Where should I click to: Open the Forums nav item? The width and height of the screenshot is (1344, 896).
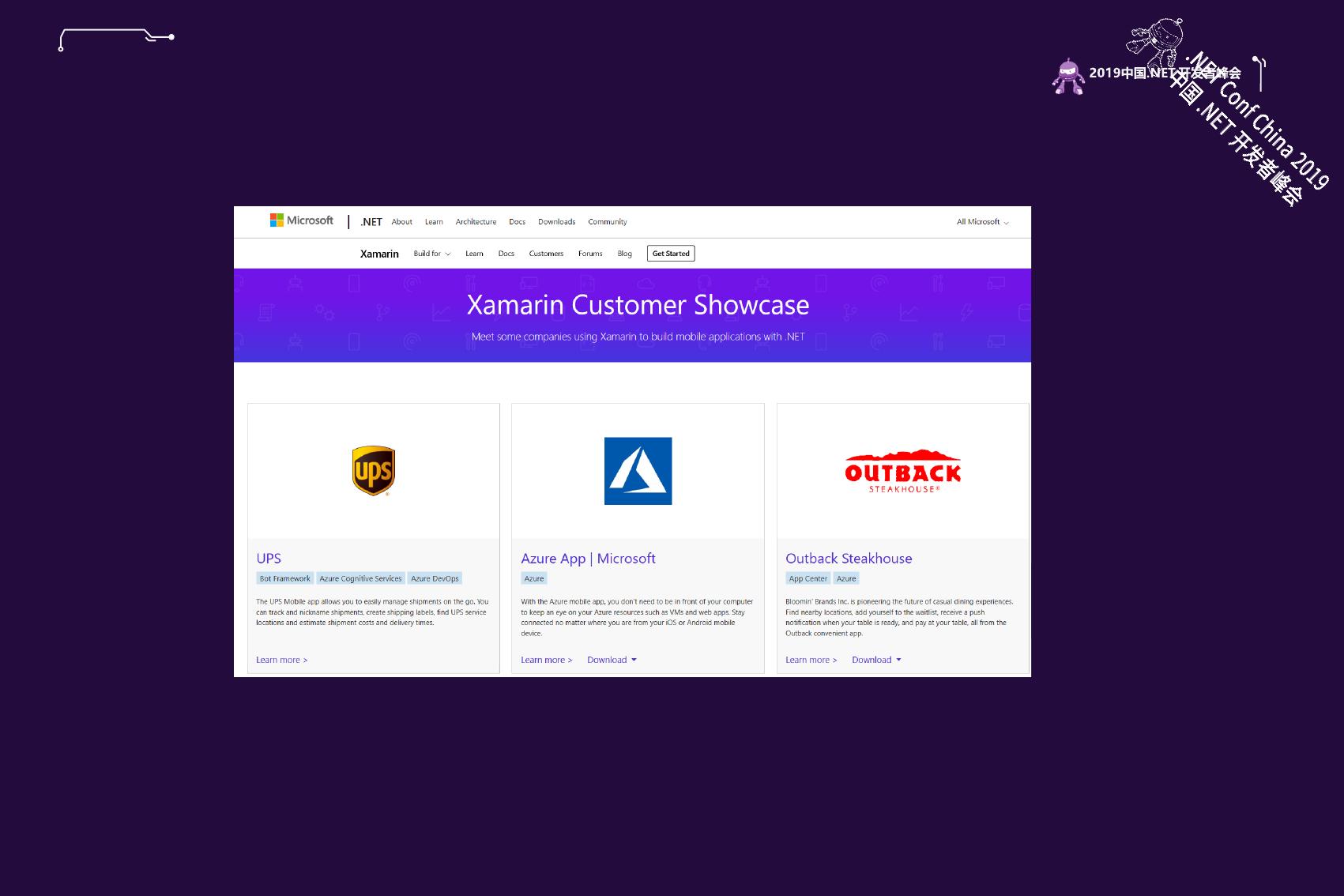pyautogui.click(x=590, y=254)
